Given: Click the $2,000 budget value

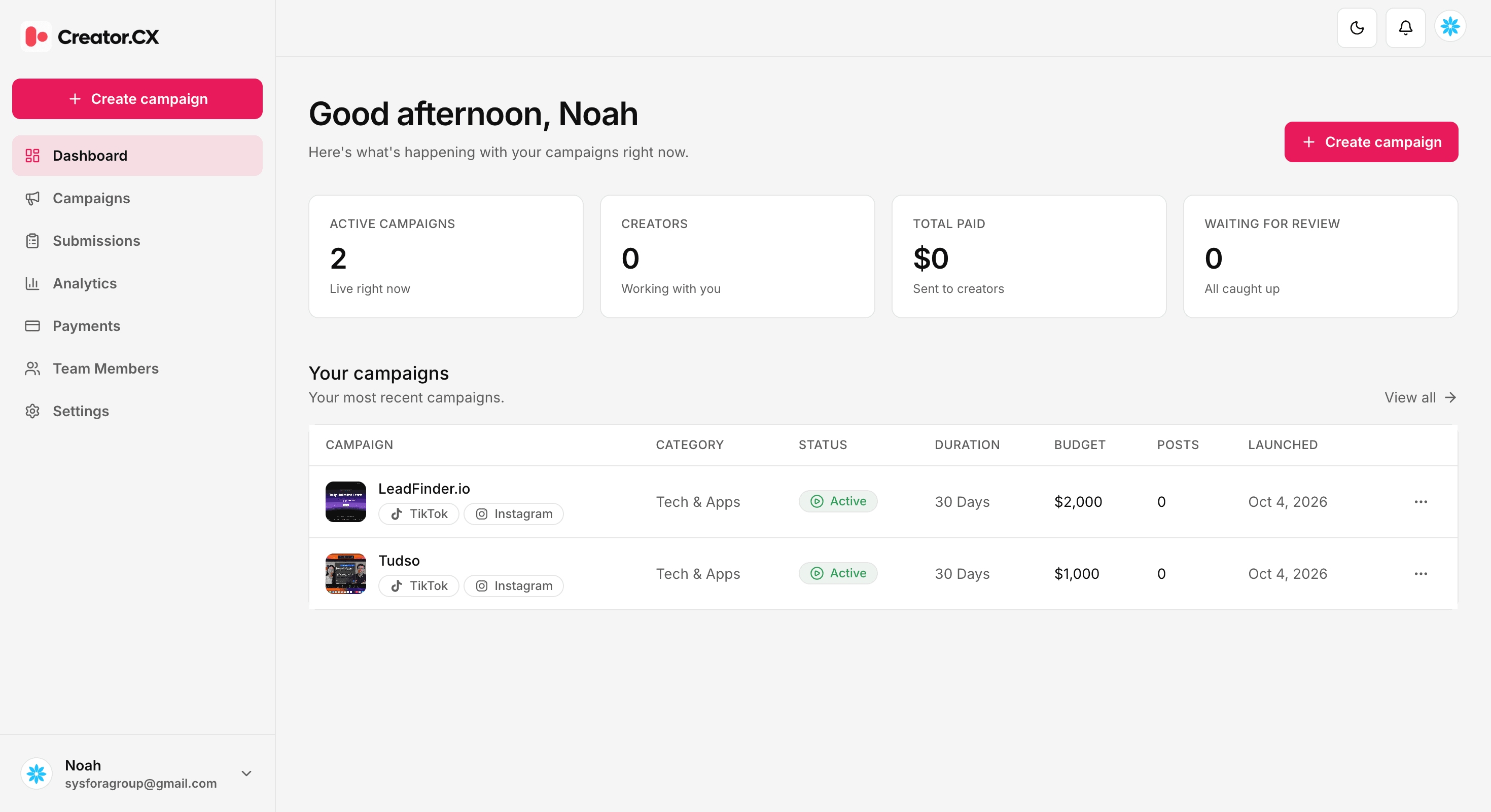Looking at the screenshot, I should 1078,501.
